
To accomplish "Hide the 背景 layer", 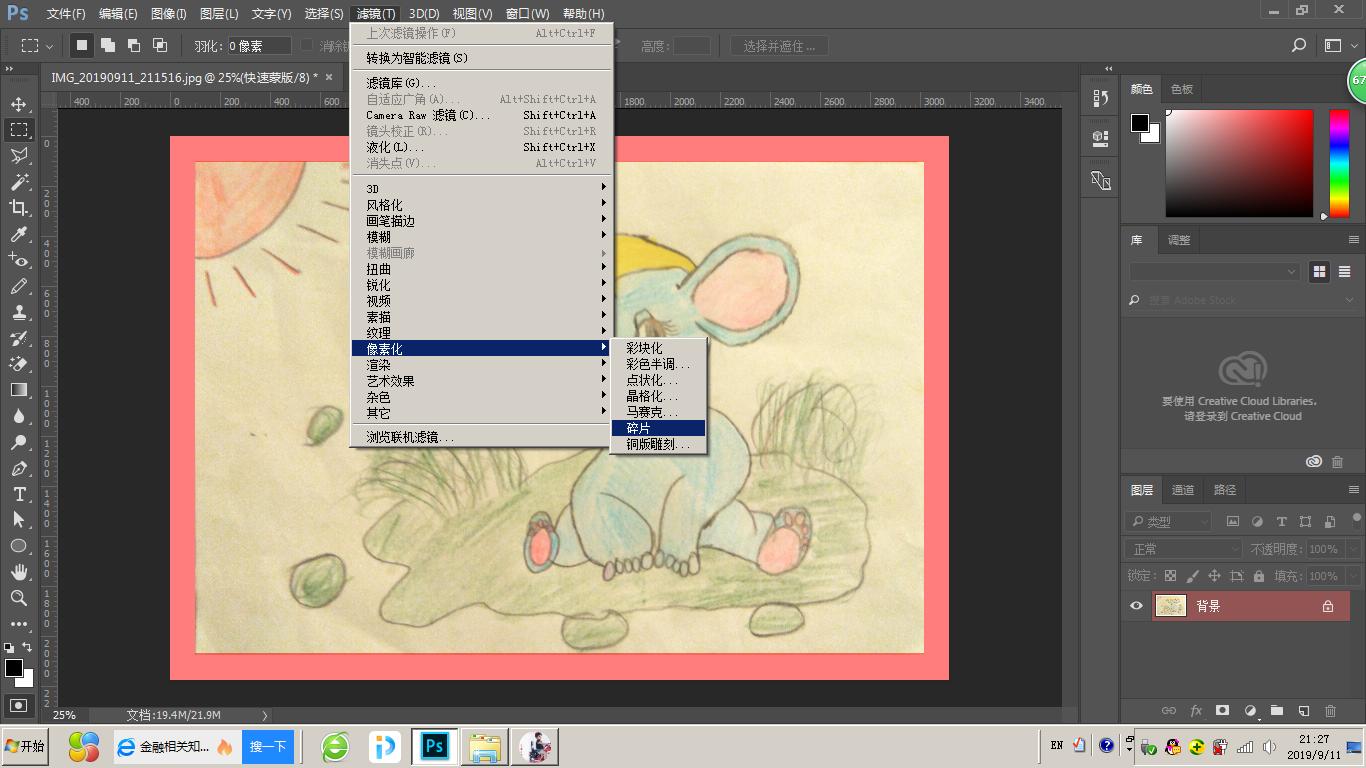I will coord(1137,605).
